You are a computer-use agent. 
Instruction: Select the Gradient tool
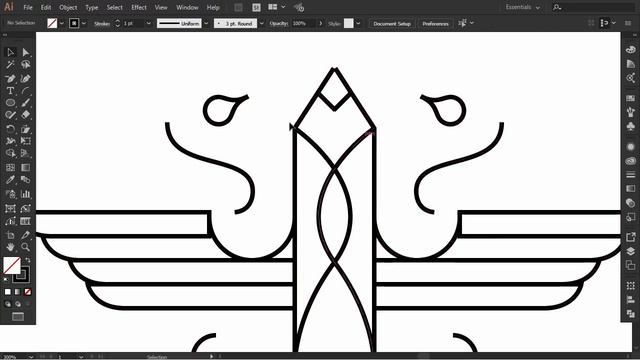tap(25, 167)
